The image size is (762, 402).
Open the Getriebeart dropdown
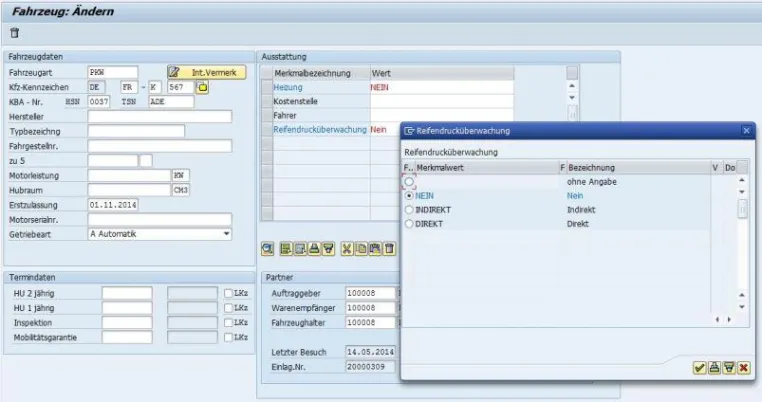(x=226, y=234)
